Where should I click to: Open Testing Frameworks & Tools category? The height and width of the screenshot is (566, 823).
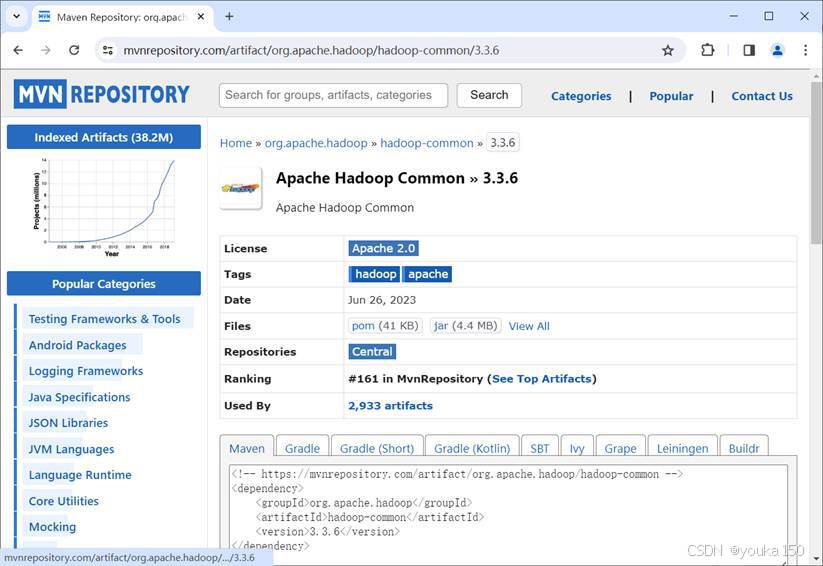coord(104,319)
